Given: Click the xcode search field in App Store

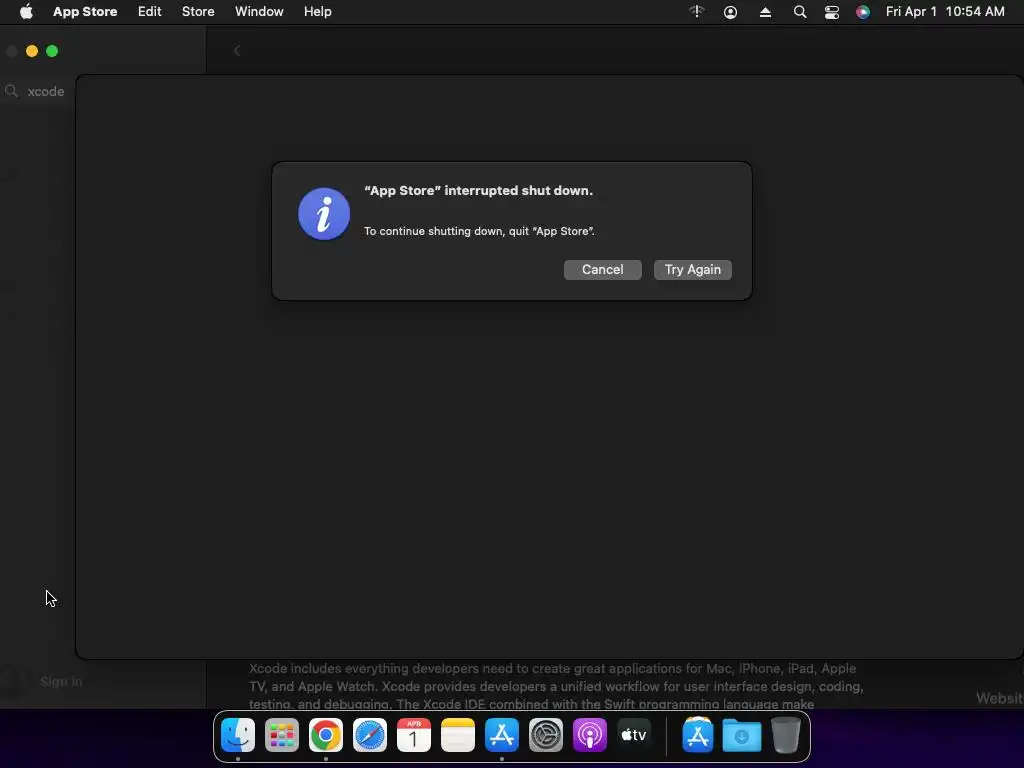Looking at the screenshot, I should pos(38,91).
